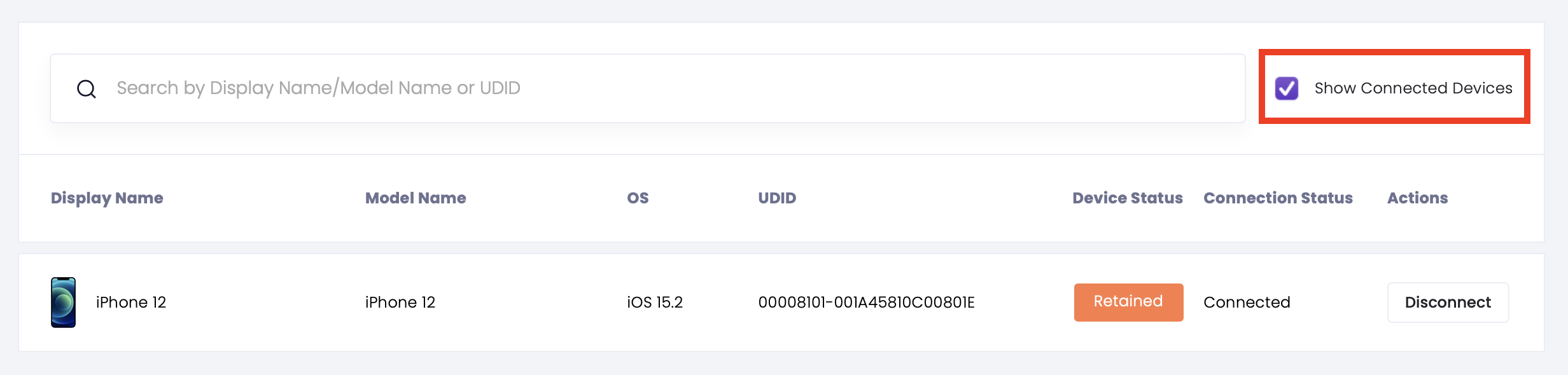Click the purple checkmark box
Screen dimensions: 1568x375
coord(1287,88)
